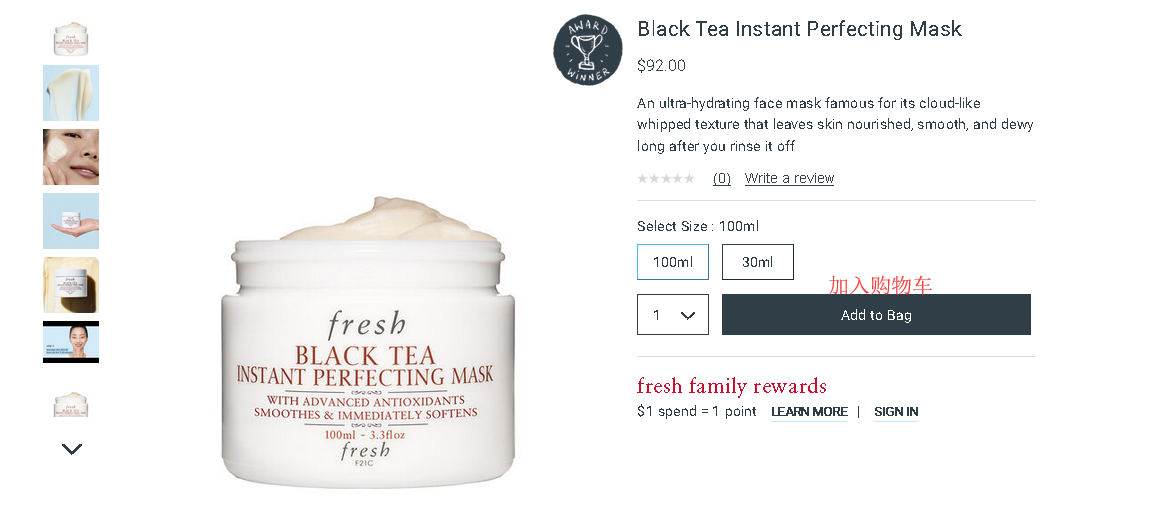
Task: Click the main product jar image
Action: pyautogui.click(x=367, y=341)
